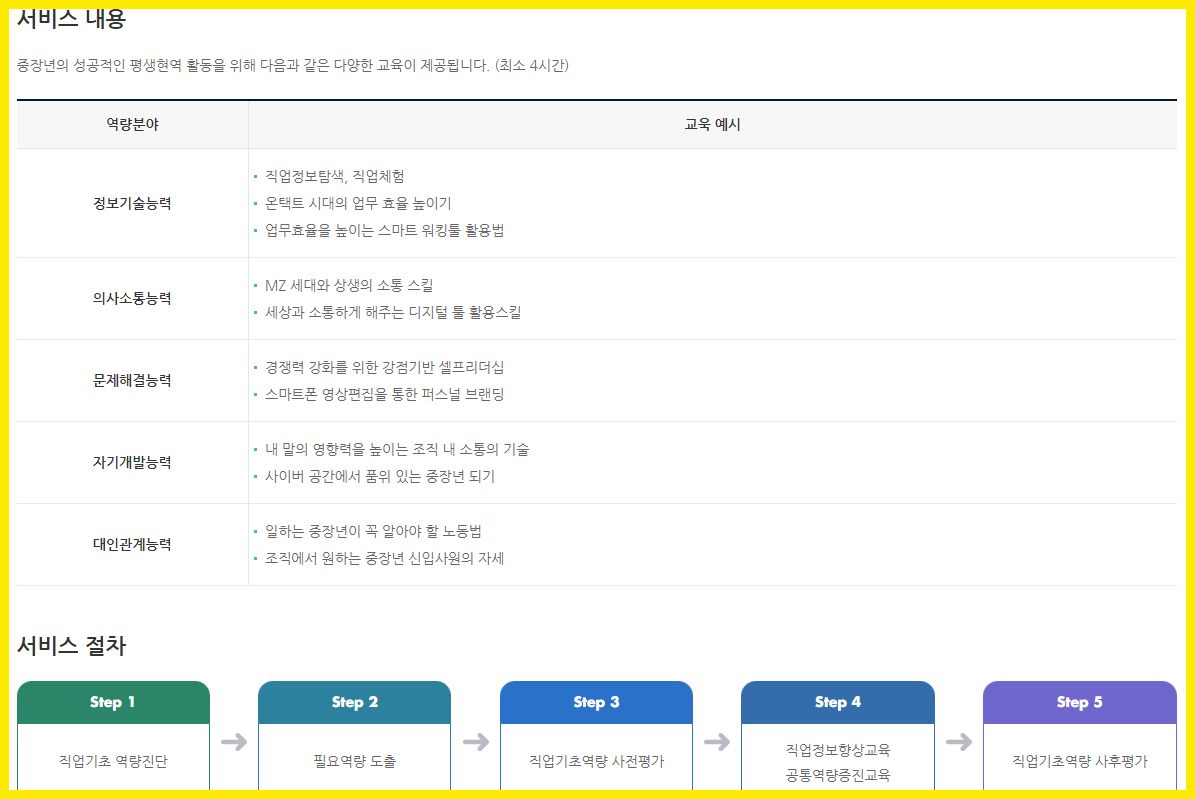
Task: Select the Step 5 직업기초역량 사후평가 box
Action: [1080, 735]
